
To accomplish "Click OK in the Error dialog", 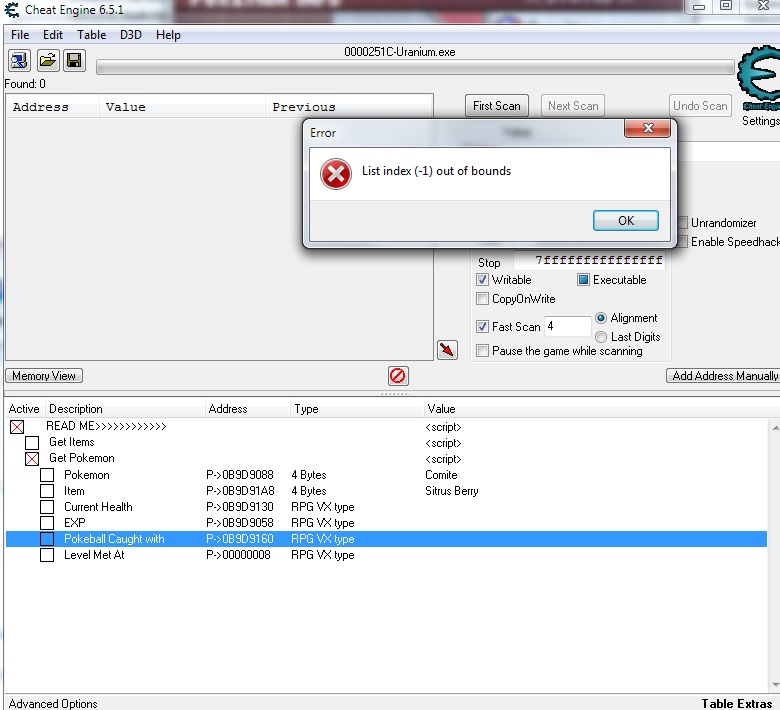I will coord(626,220).
